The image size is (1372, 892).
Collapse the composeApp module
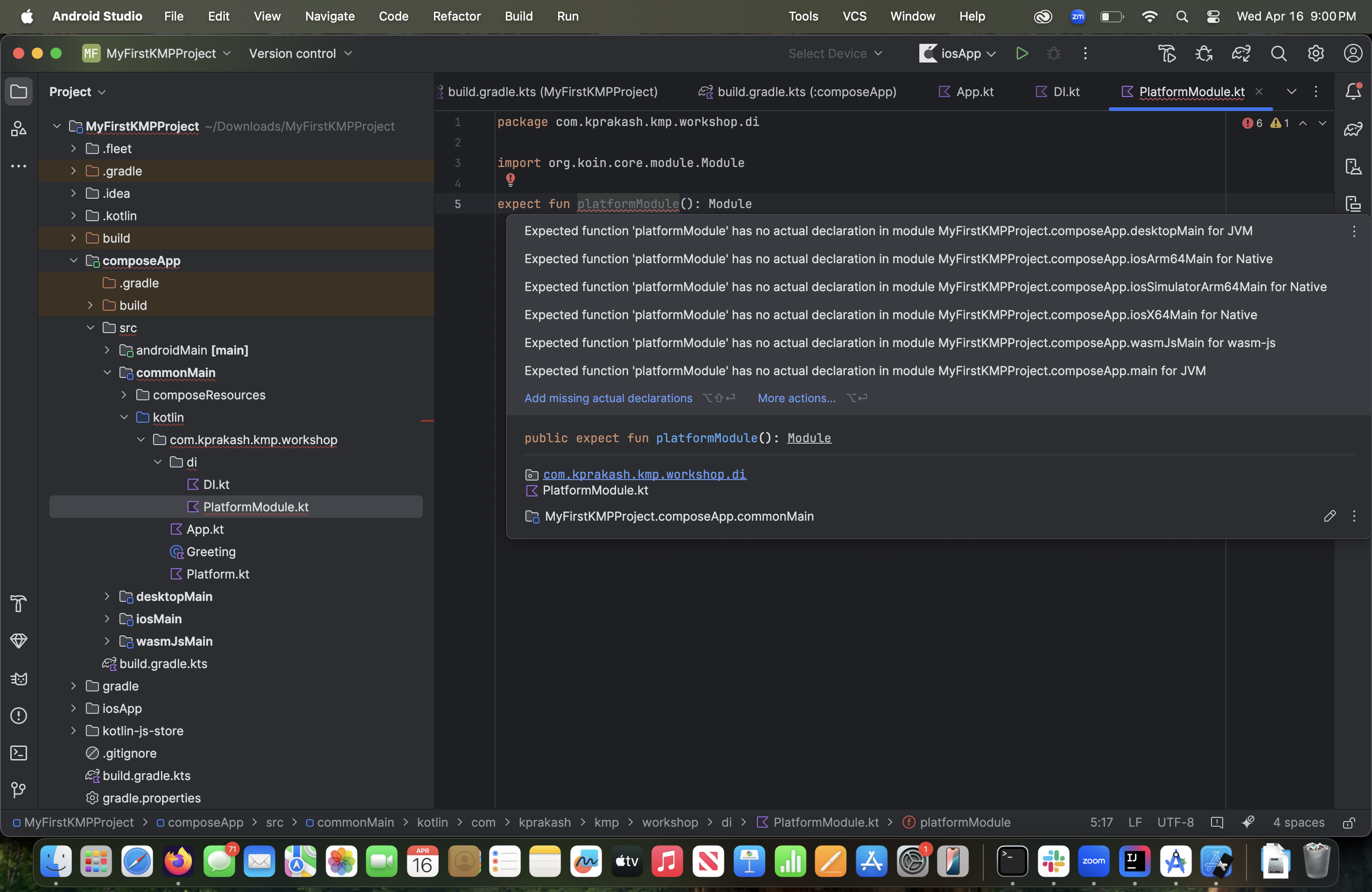pos(73,260)
